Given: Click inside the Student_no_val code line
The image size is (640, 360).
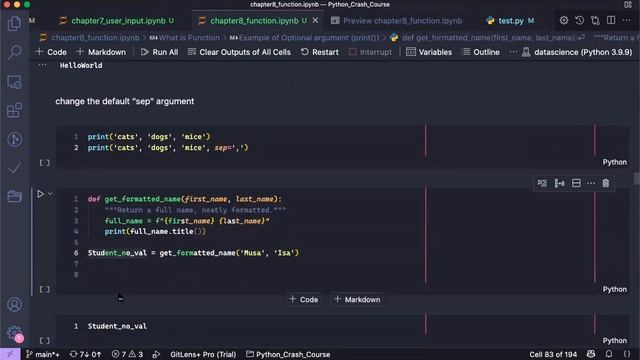Looking at the screenshot, I should point(117,326).
